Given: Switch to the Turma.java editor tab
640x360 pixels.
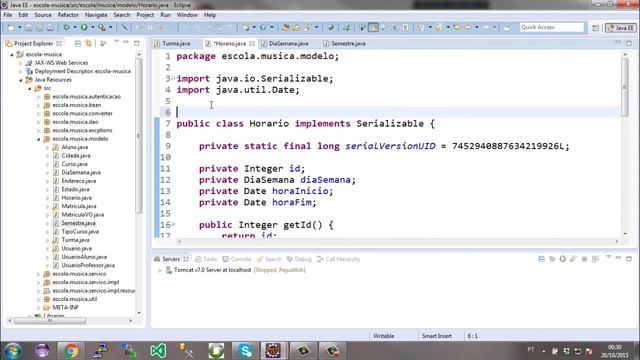Looking at the screenshot, I should [x=176, y=43].
